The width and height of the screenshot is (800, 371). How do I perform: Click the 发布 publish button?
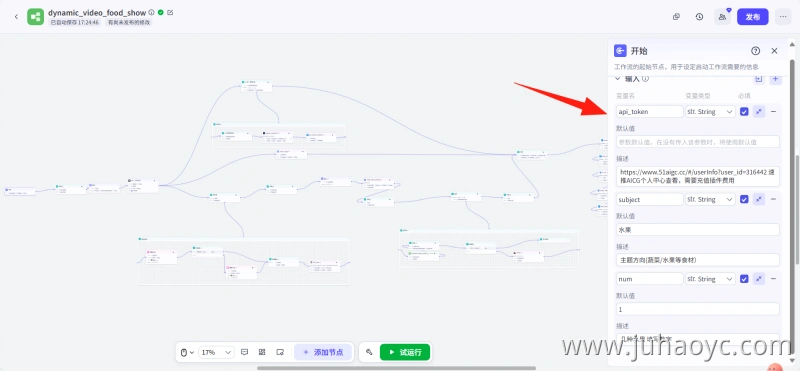(753, 17)
